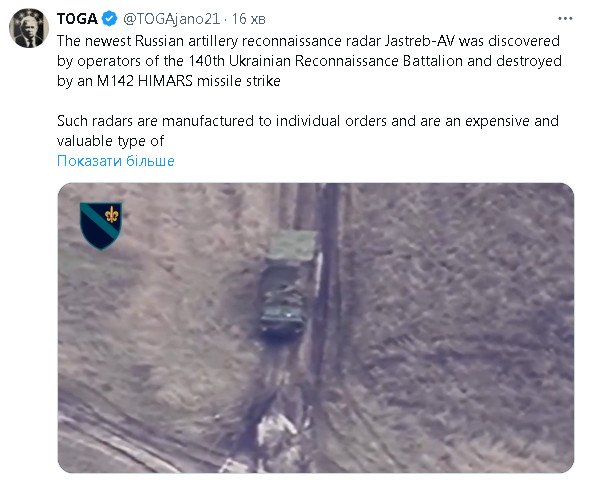Click the military vehicle in the video
589x480 pixels.
tap(282, 300)
